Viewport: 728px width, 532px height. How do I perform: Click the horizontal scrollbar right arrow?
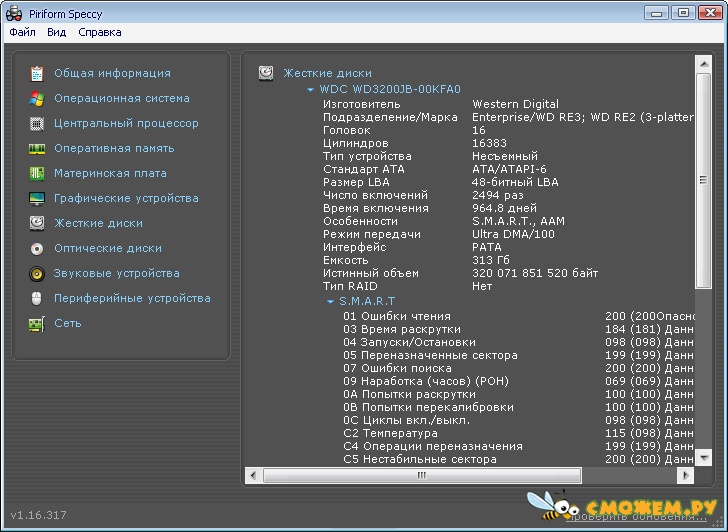686,475
